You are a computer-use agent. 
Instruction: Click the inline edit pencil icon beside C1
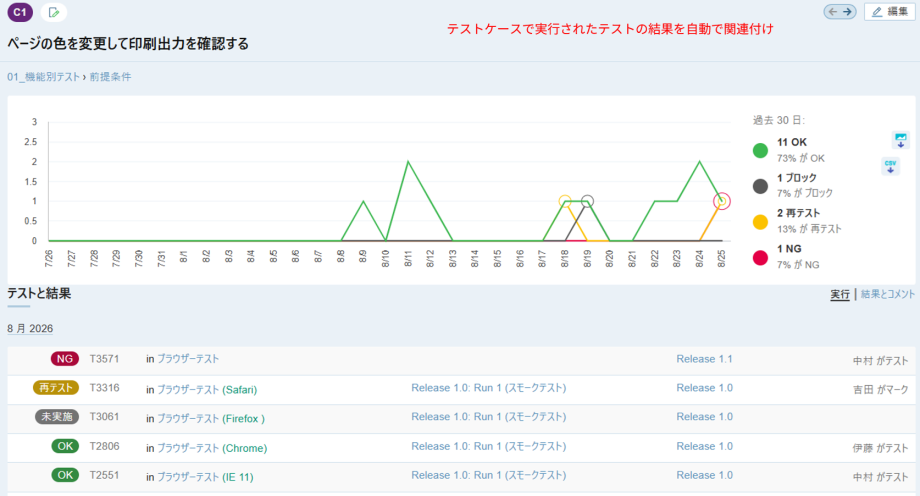[x=53, y=12]
